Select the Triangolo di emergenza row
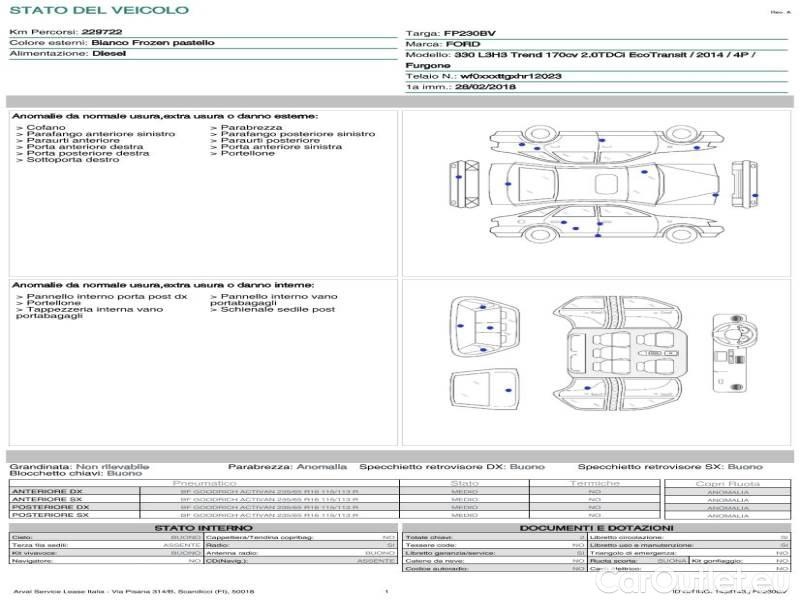 point(689,553)
